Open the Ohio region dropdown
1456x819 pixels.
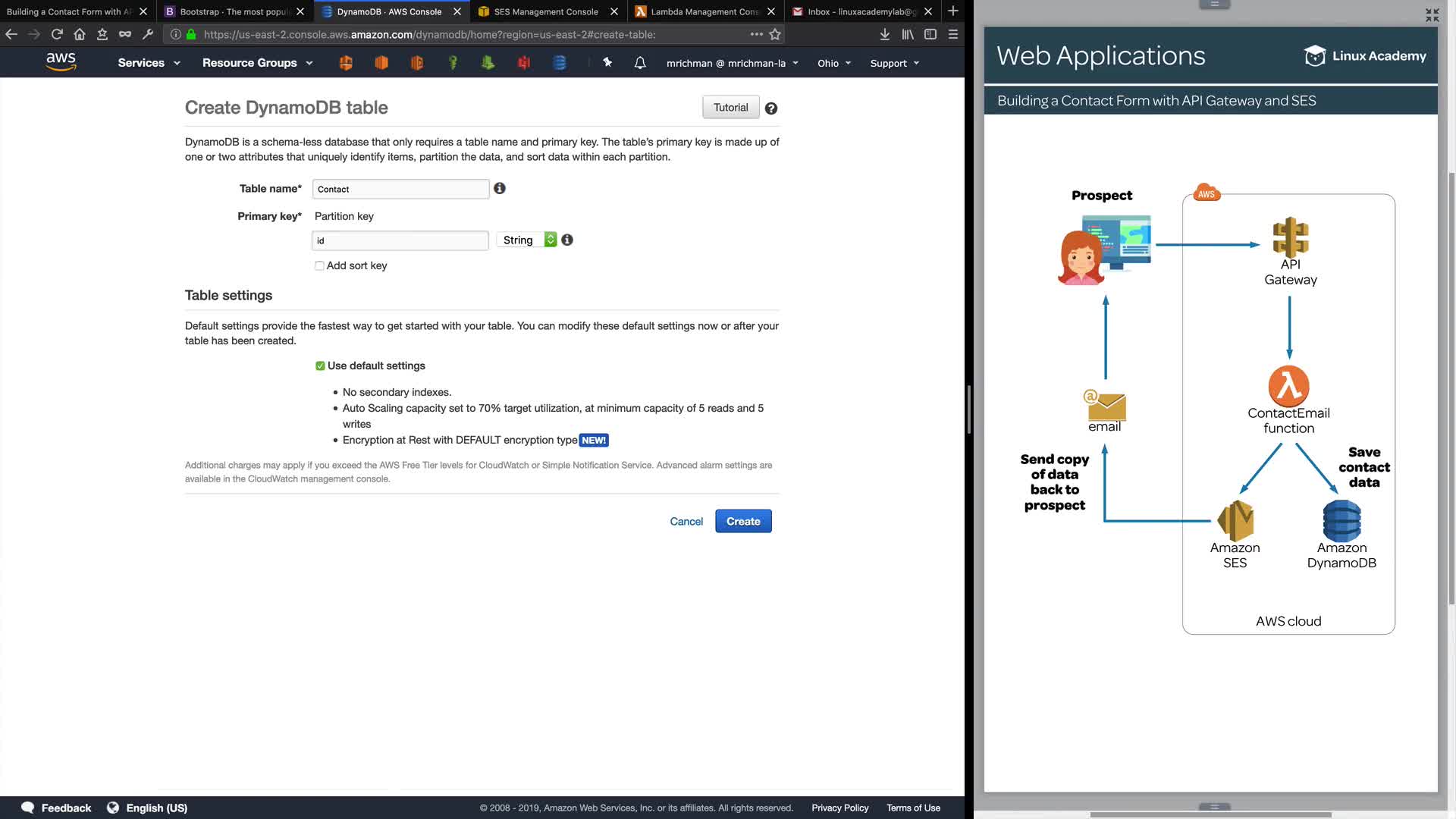[x=834, y=63]
